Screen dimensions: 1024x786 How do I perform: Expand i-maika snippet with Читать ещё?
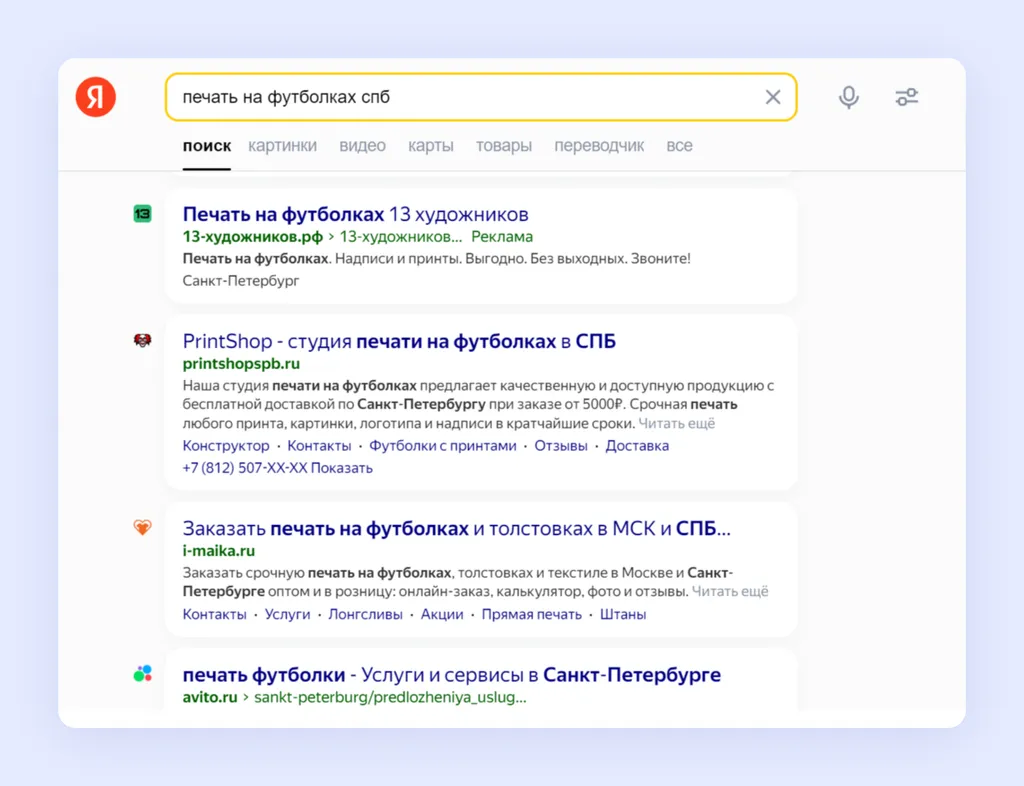point(730,591)
